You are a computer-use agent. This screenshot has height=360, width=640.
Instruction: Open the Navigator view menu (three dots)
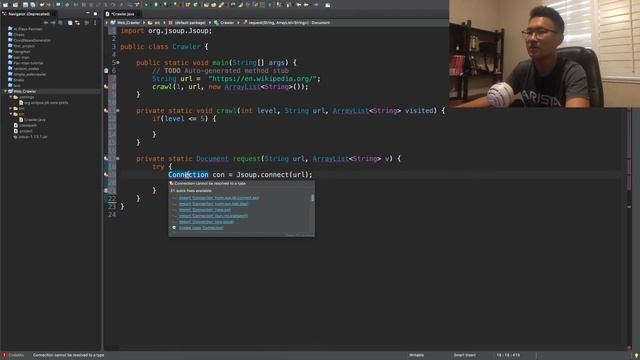(x=95, y=23)
